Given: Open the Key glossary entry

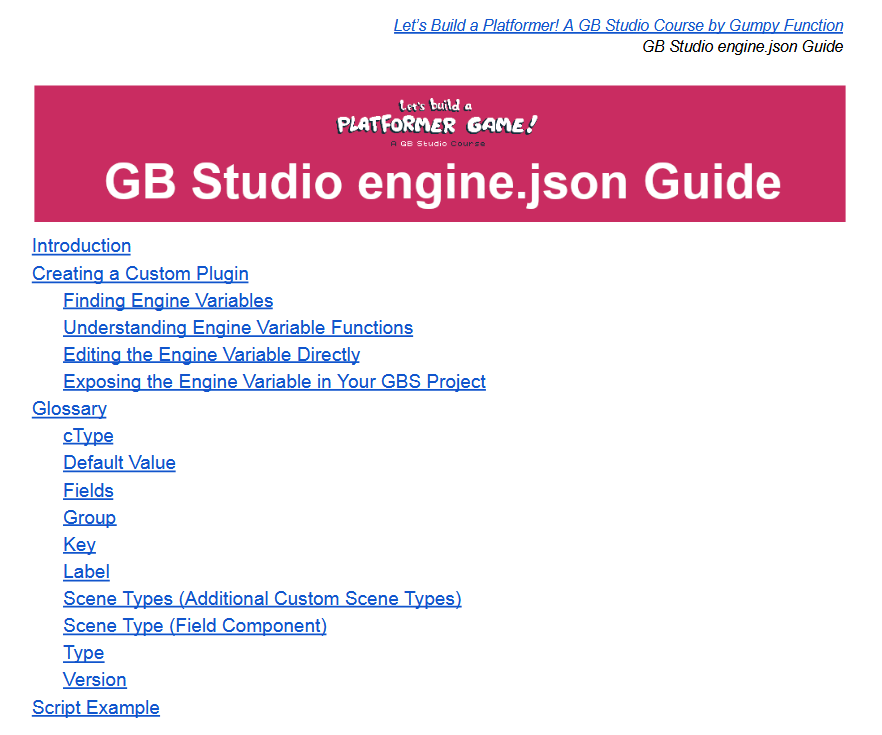Looking at the screenshot, I should pyautogui.click(x=79, y=544).
